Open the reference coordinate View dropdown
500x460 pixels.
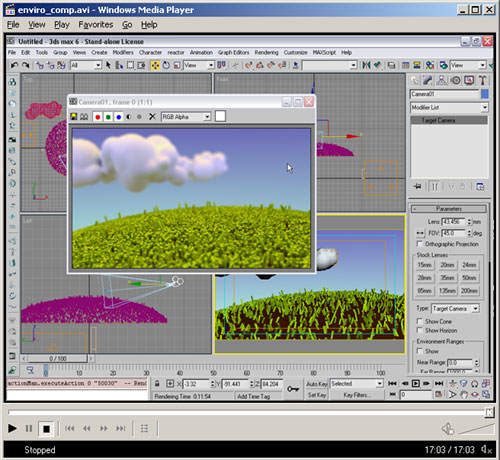pyautogui.click(x=199, y=65)
